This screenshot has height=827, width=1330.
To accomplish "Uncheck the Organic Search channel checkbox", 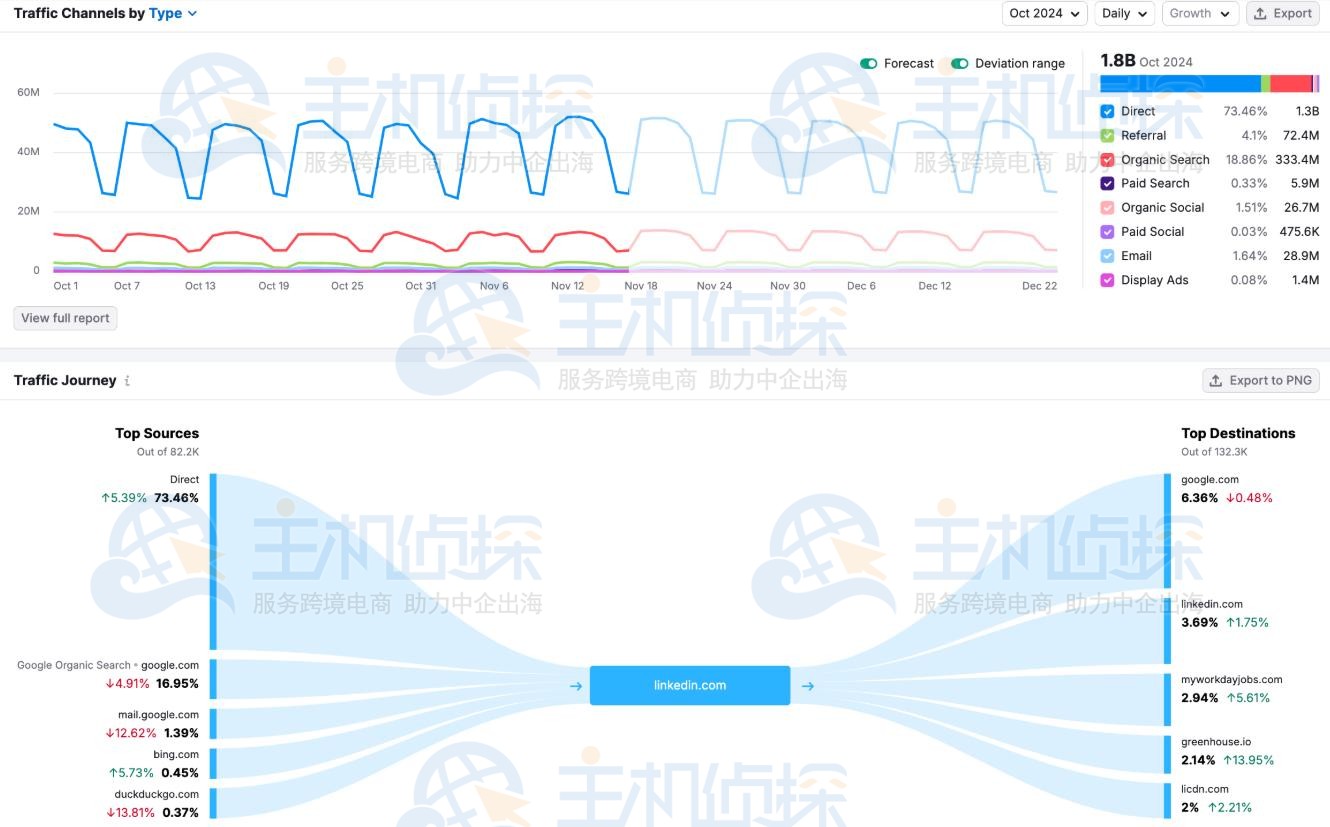I will click(x=1107, y=159).
